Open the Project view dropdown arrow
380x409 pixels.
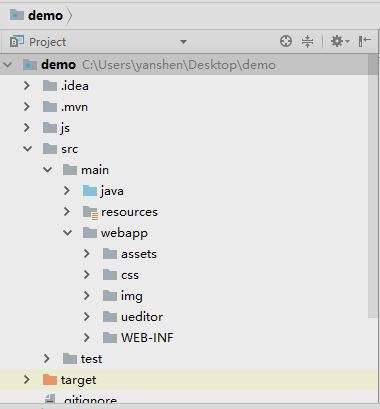click(183, 42)
